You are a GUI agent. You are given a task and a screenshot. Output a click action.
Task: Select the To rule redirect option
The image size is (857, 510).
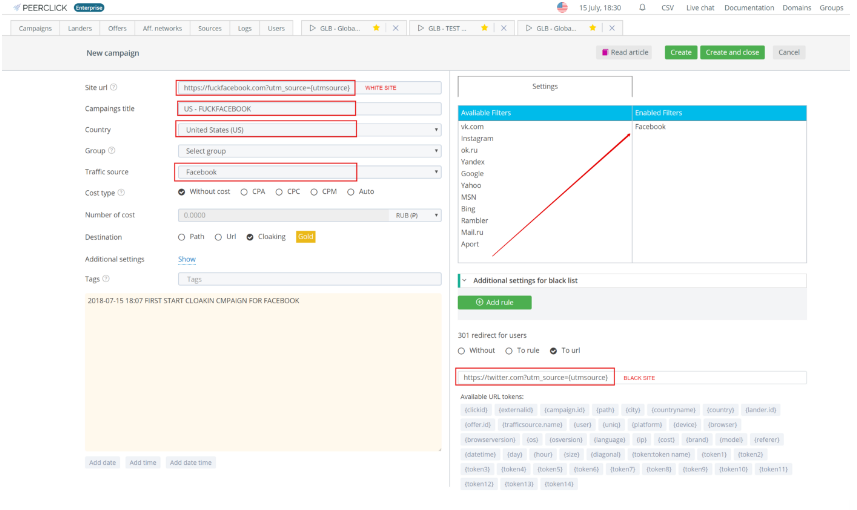[x=508, y=351]
